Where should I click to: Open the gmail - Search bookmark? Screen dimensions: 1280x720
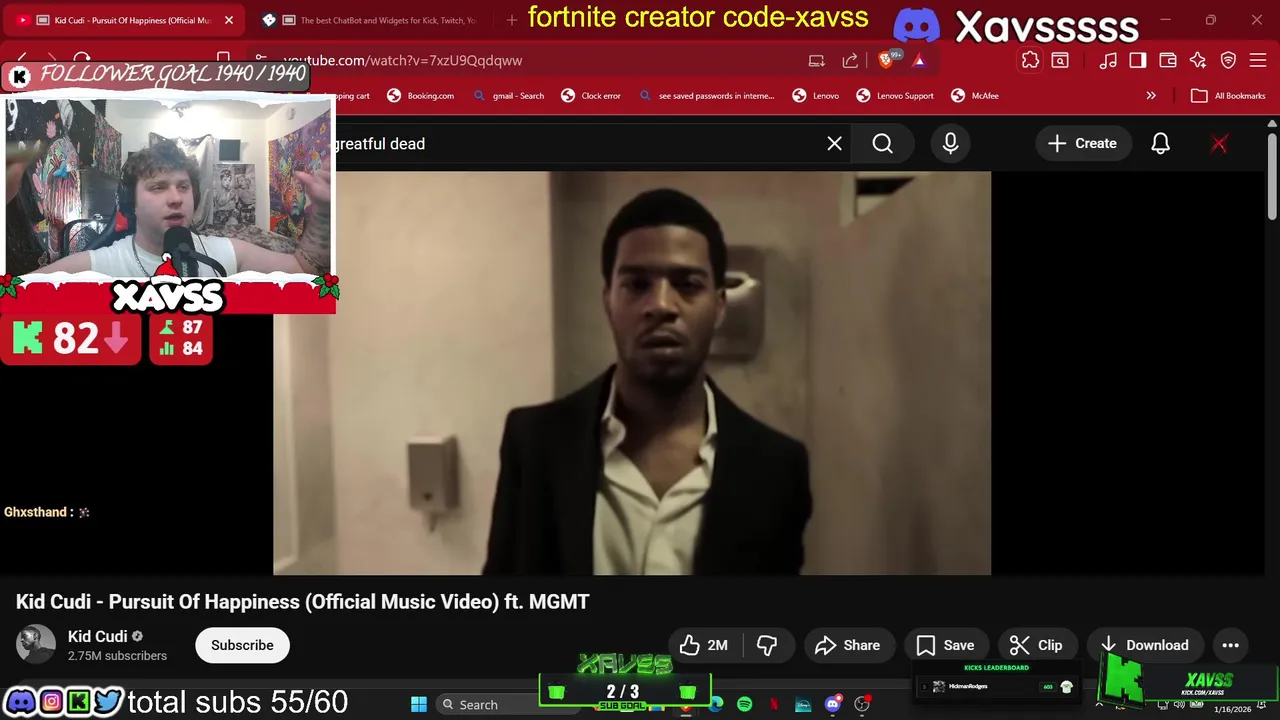tap(509, 96)
